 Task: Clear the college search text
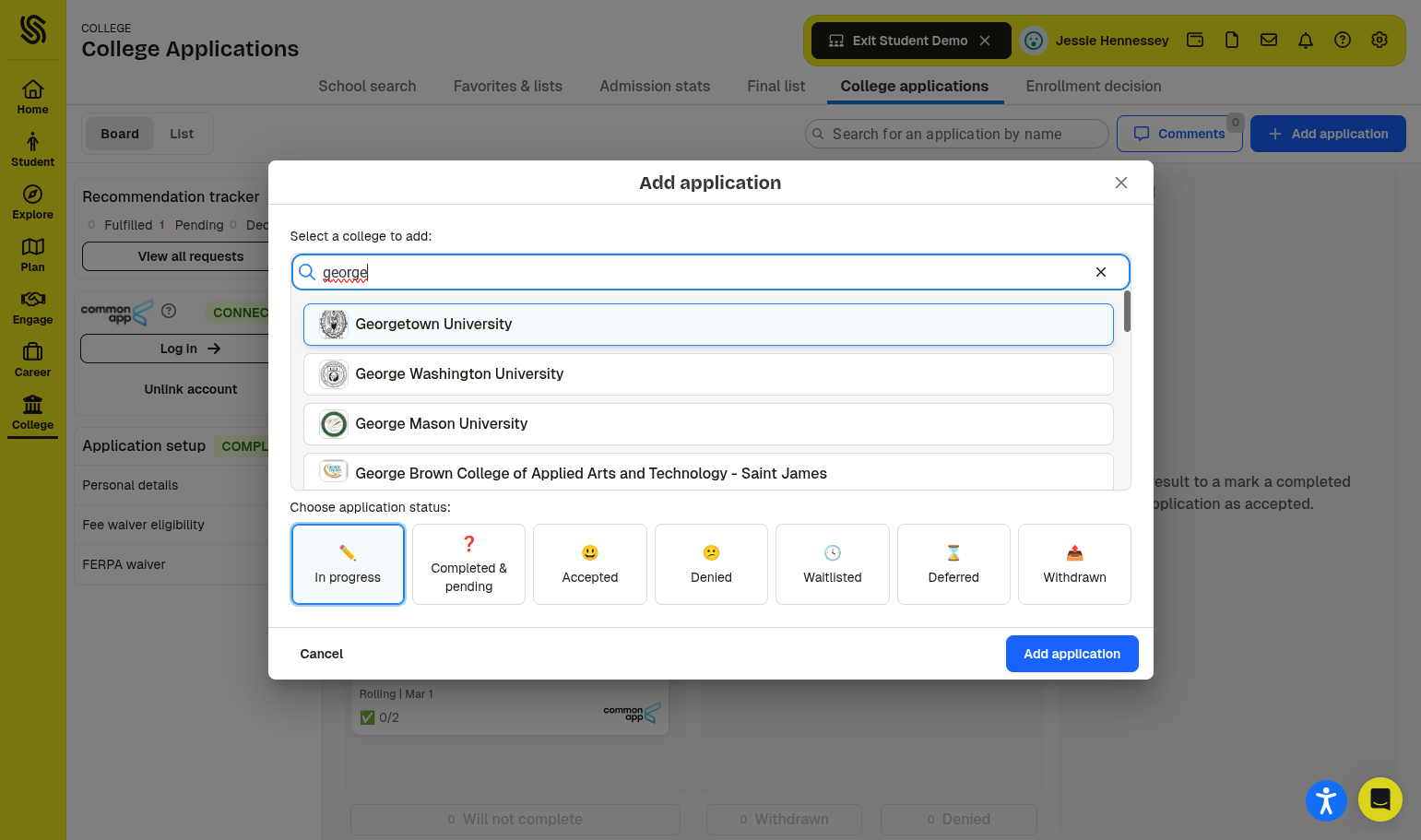(x=1101, y=272)
